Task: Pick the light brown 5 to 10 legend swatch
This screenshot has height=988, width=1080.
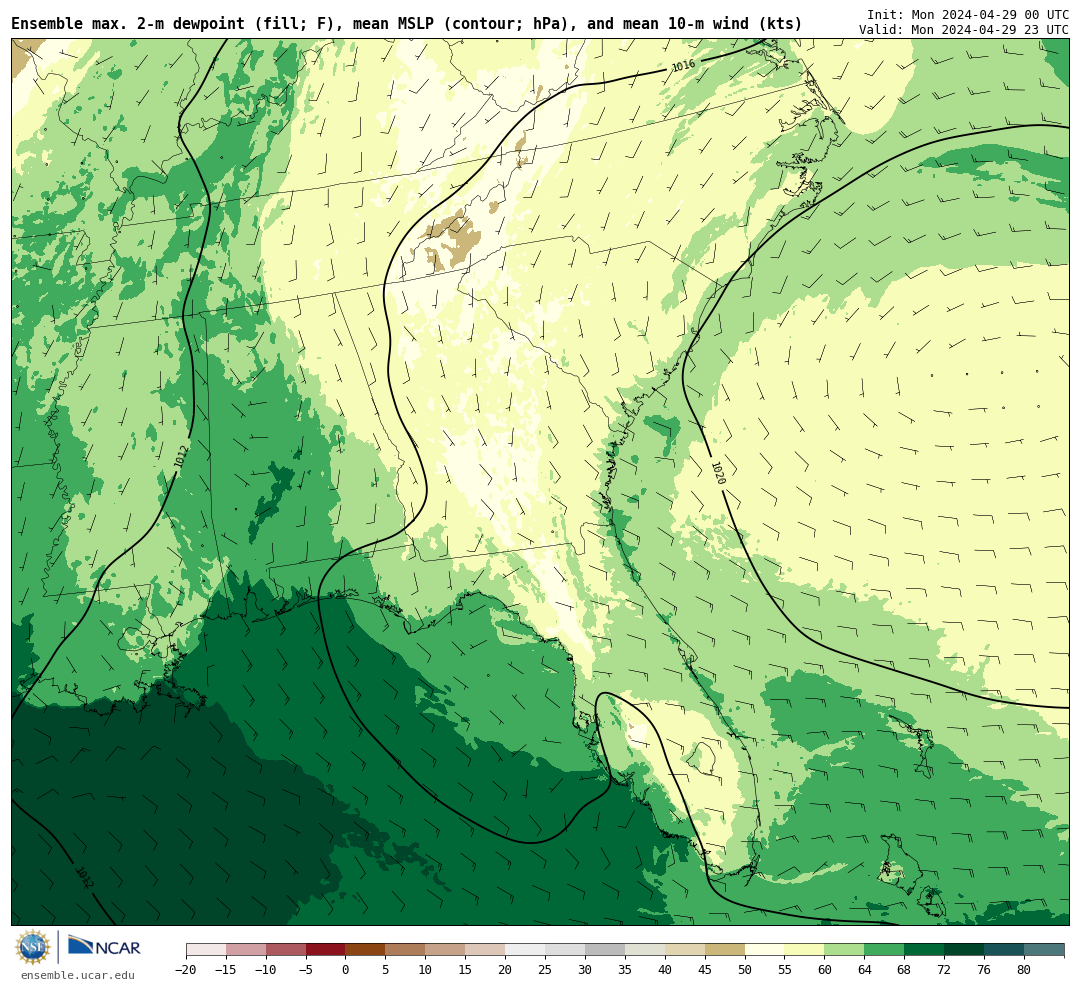Action: (x=406, y=949)
